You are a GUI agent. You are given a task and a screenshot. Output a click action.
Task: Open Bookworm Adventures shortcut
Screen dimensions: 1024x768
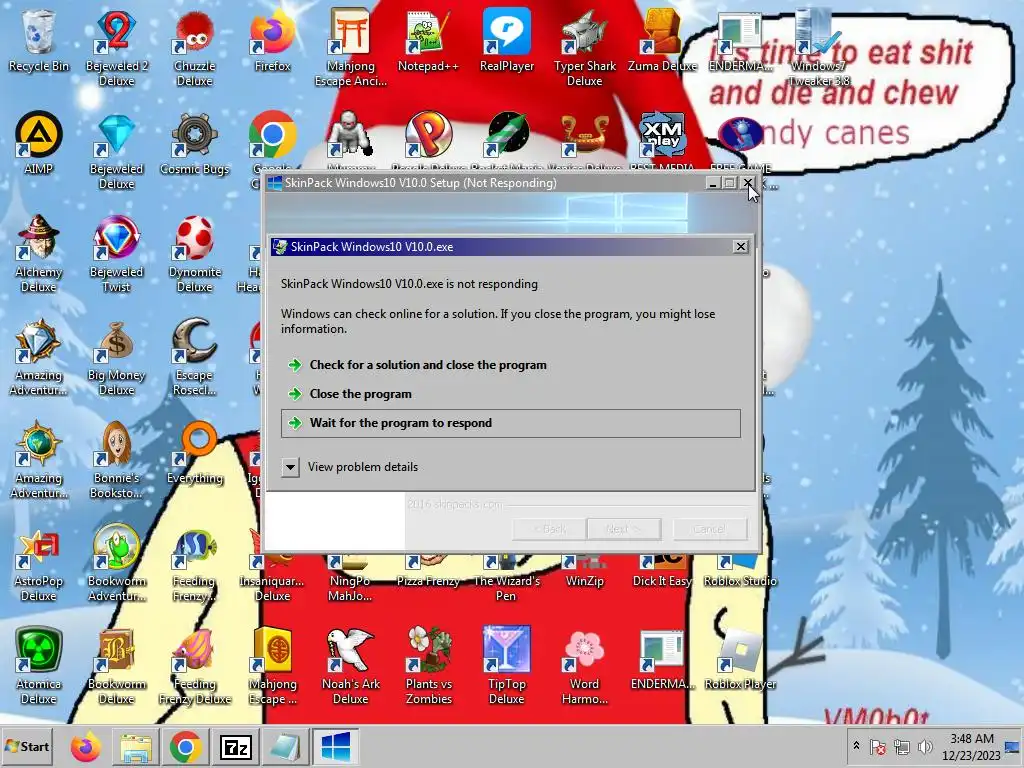click(116, 563)
